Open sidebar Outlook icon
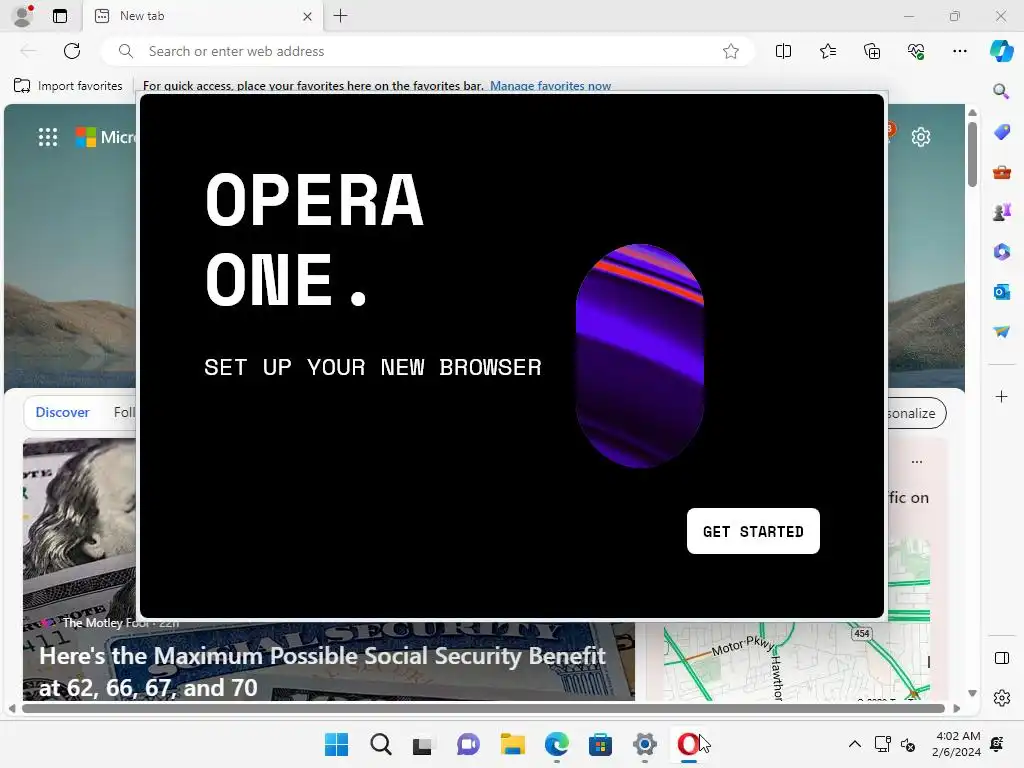The image size is (1024, 768). [x=1002, y=291]
